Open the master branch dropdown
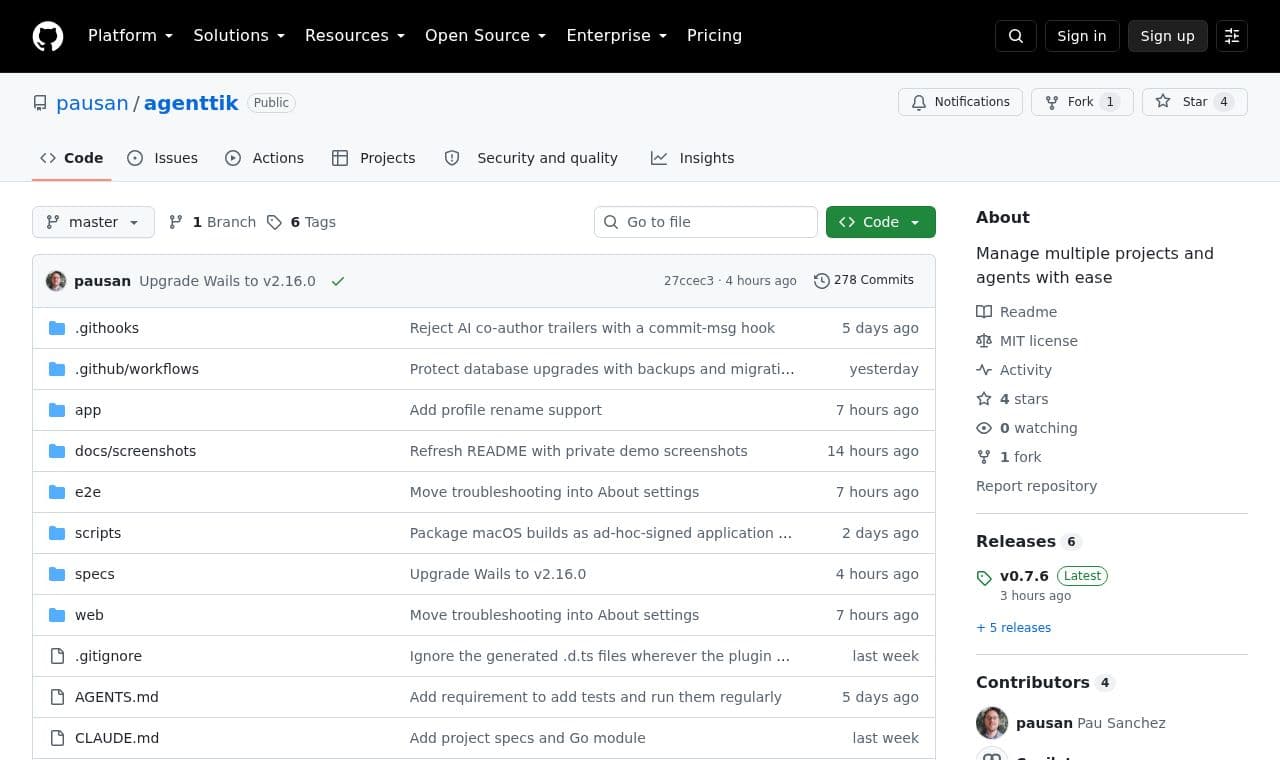Screen dimensions: 1280x760 tap(93, 222)
